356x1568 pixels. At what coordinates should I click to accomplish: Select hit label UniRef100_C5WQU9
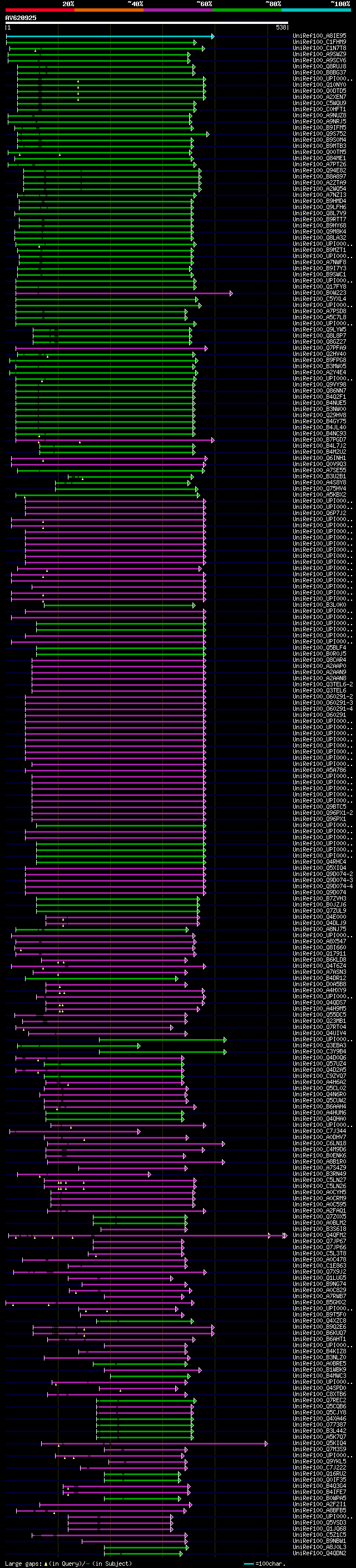click(319, 103)
